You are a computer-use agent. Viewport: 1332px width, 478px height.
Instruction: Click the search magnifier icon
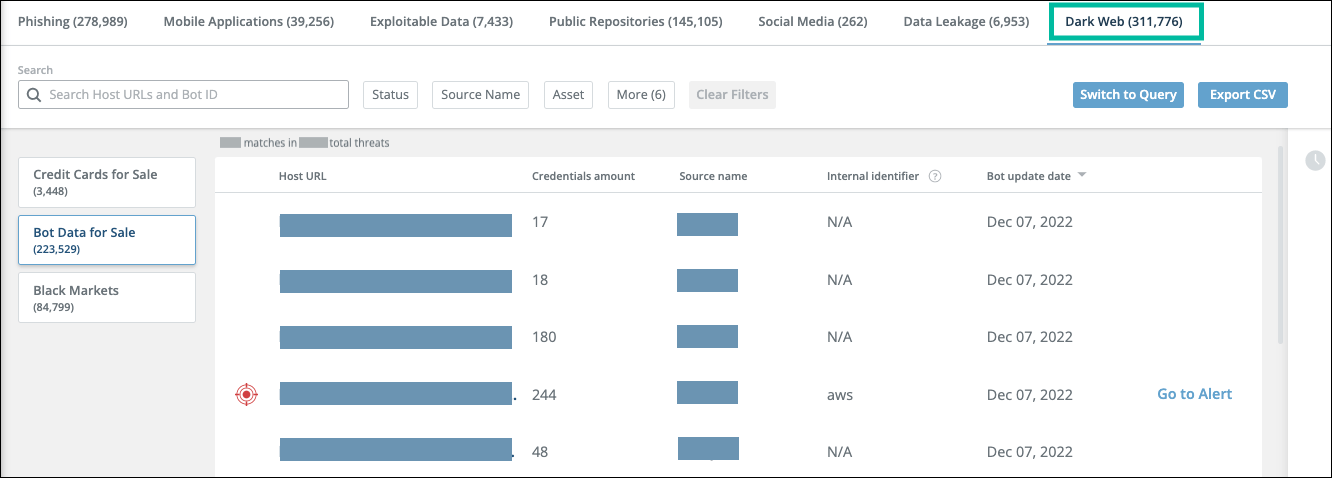coord(35,95)
